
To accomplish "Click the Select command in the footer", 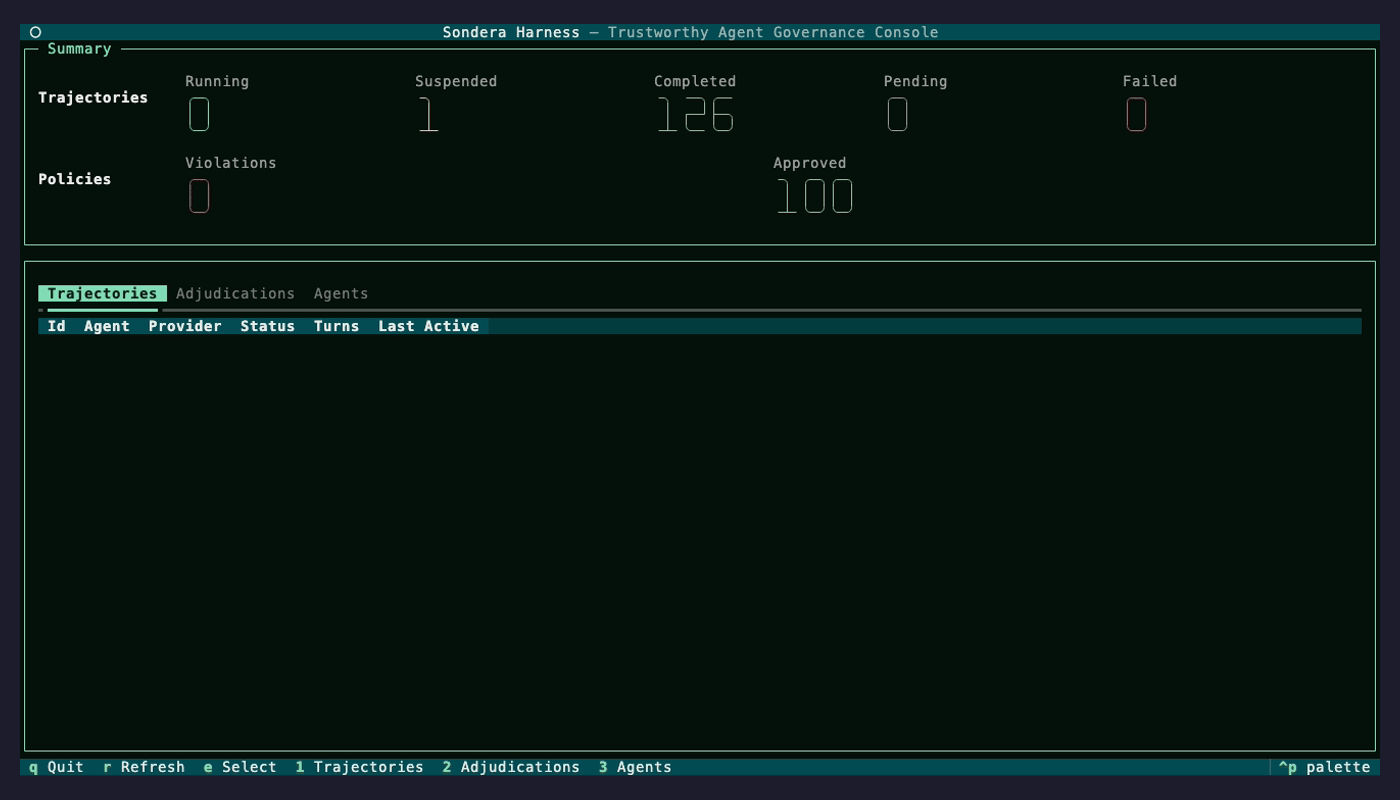I will tap(240, 767).
